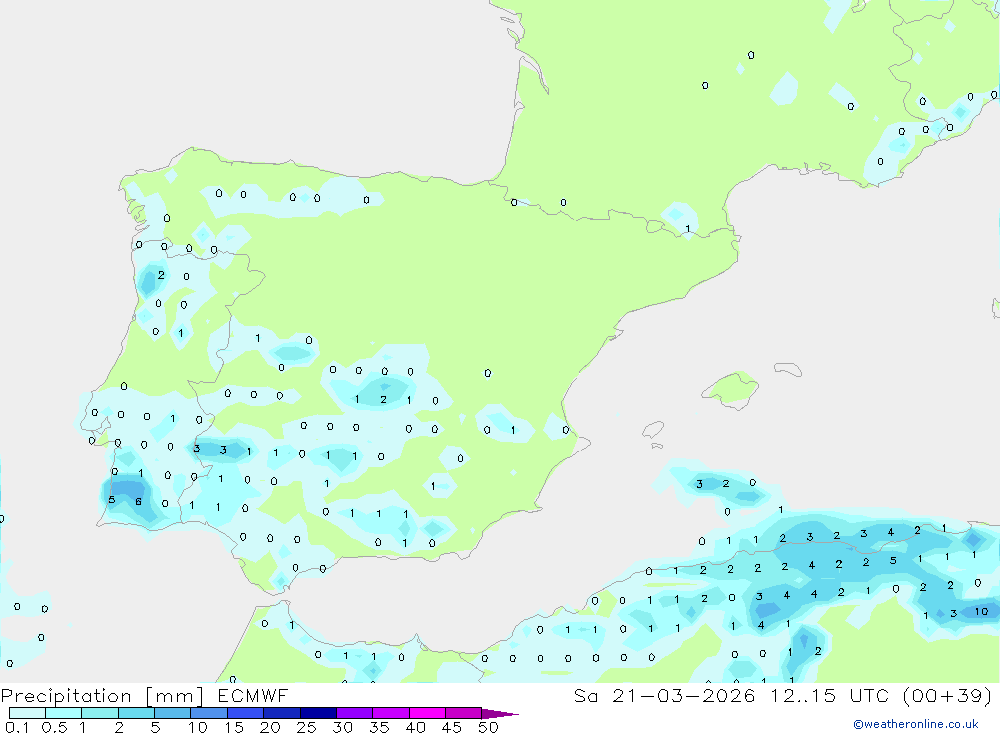Pick the 10–15 mm blue legend swatch
This screenshot has height=733, width=1000.
(x=209, y=713)
